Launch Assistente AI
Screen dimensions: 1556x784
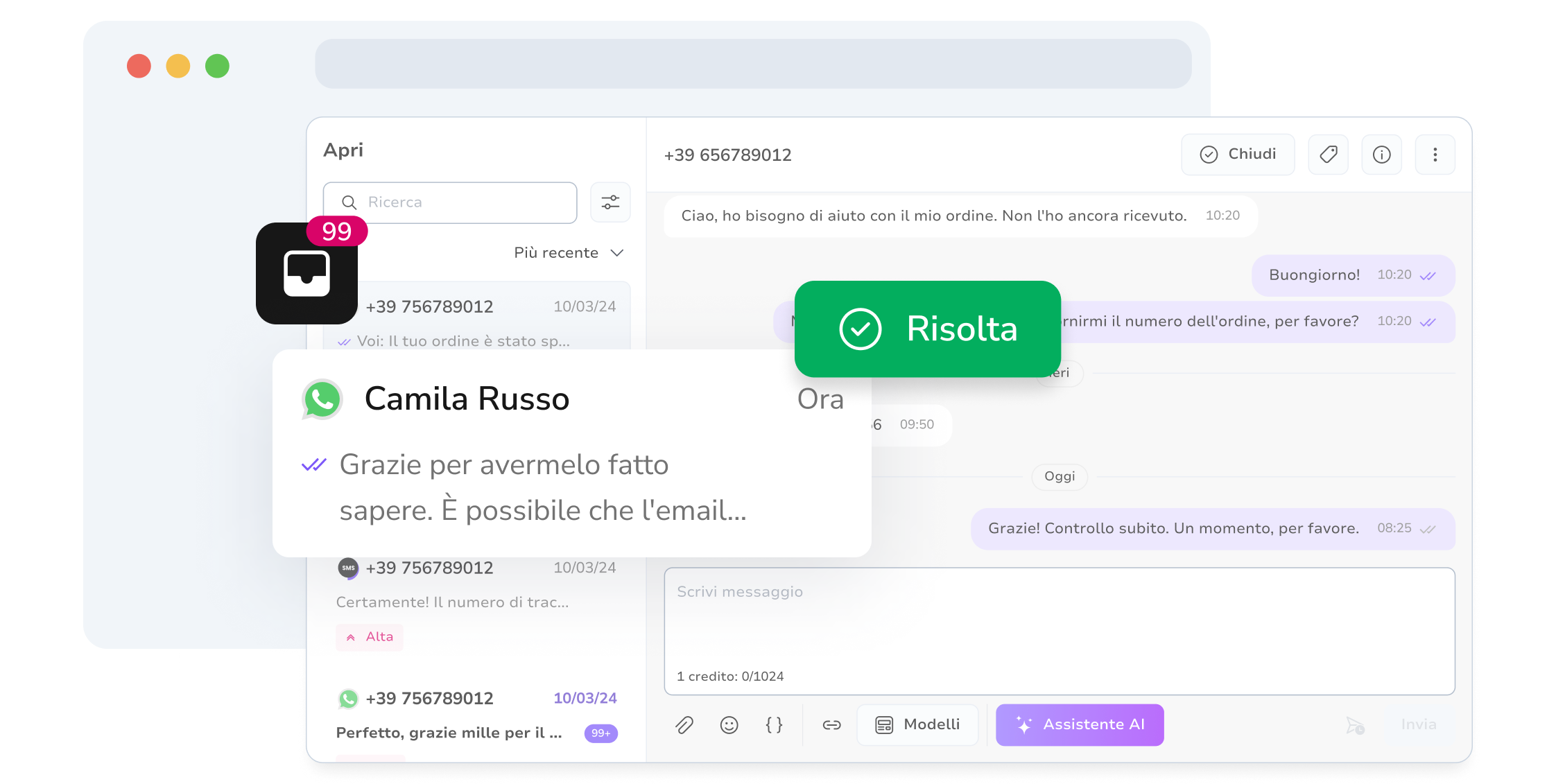[x=1080, y=725]
